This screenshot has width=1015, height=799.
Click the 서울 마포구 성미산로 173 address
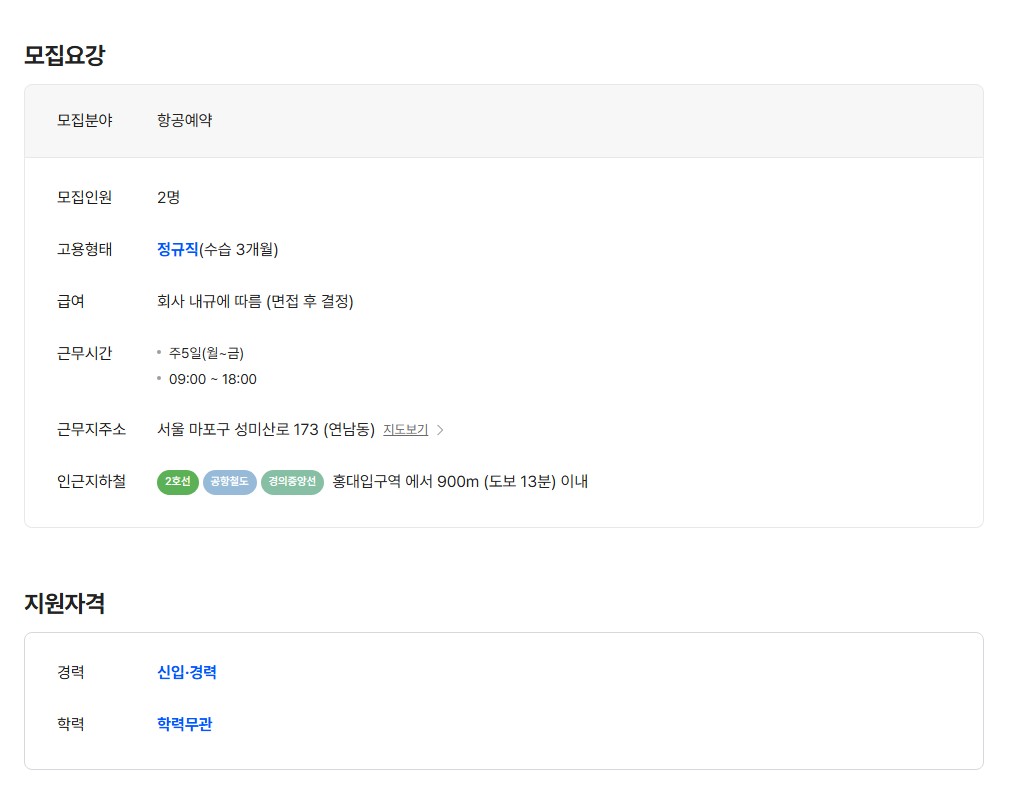(x=265, y=430)
